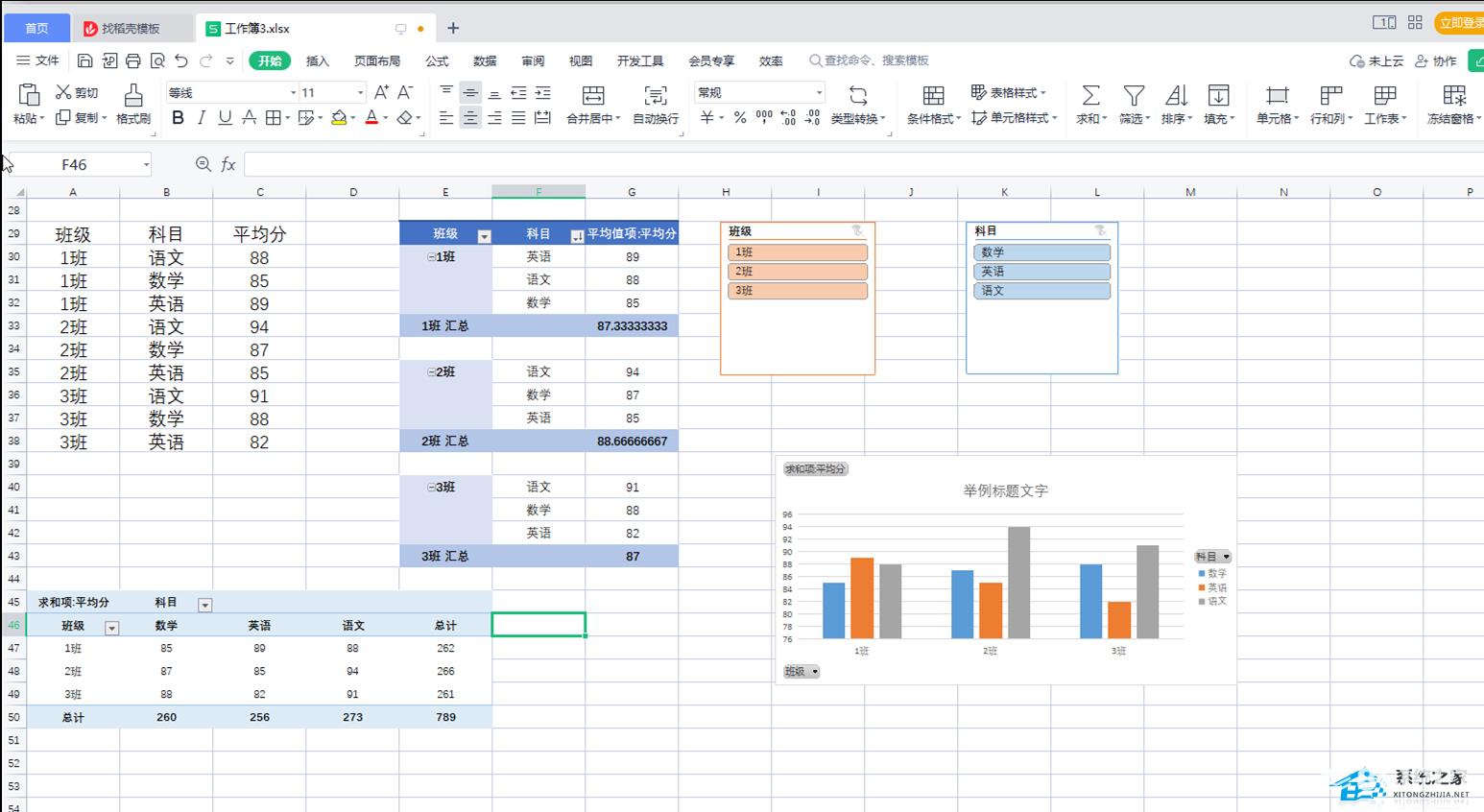Click 协作 collaborate button

pyautogui.click(x=1437, y=60)
